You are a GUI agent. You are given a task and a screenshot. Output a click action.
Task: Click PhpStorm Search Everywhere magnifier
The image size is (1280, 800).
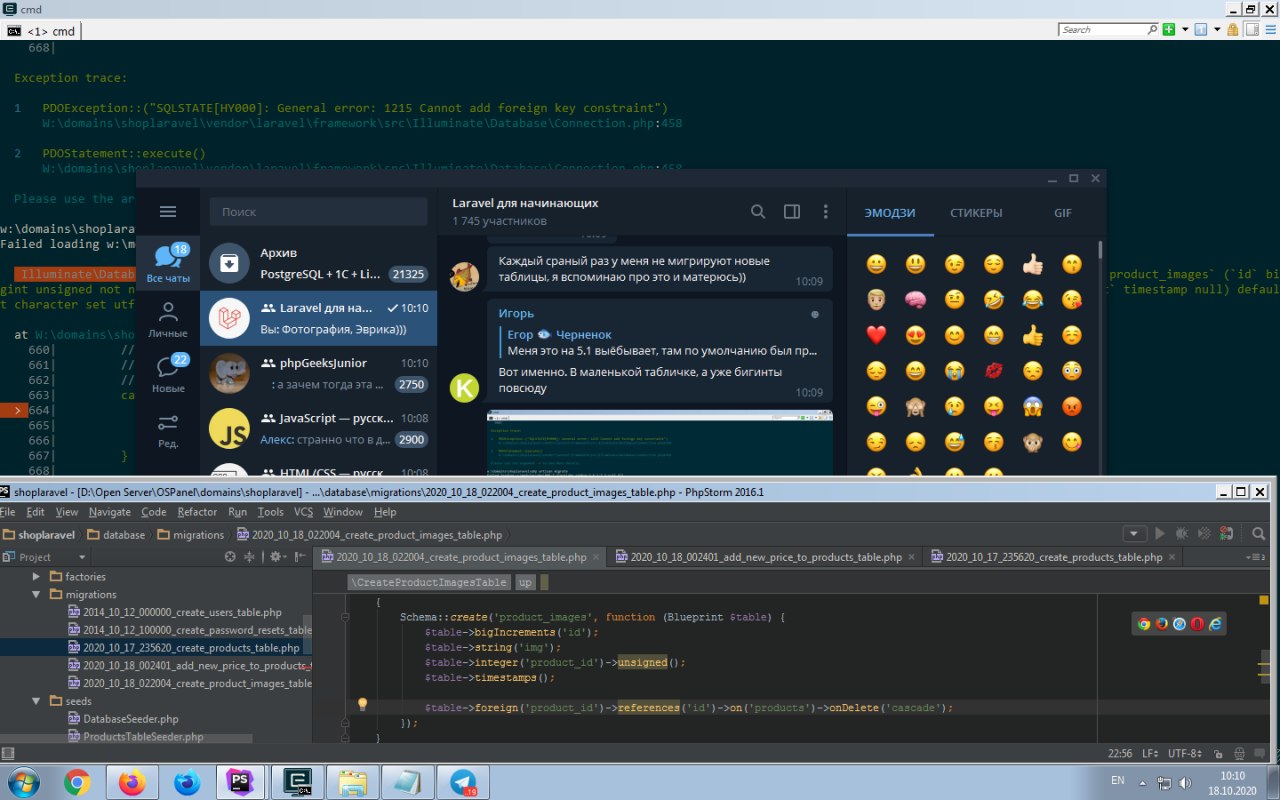tap(1259, 535)
